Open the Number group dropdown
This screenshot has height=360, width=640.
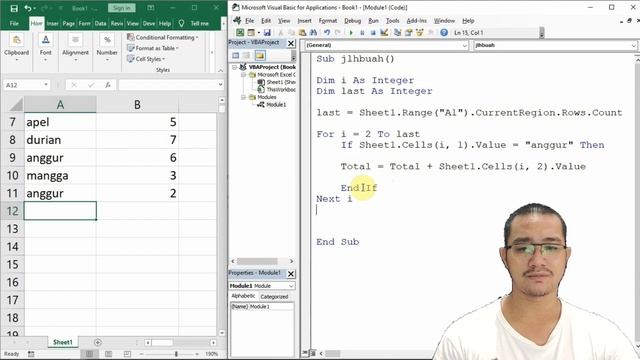point(107,60)
